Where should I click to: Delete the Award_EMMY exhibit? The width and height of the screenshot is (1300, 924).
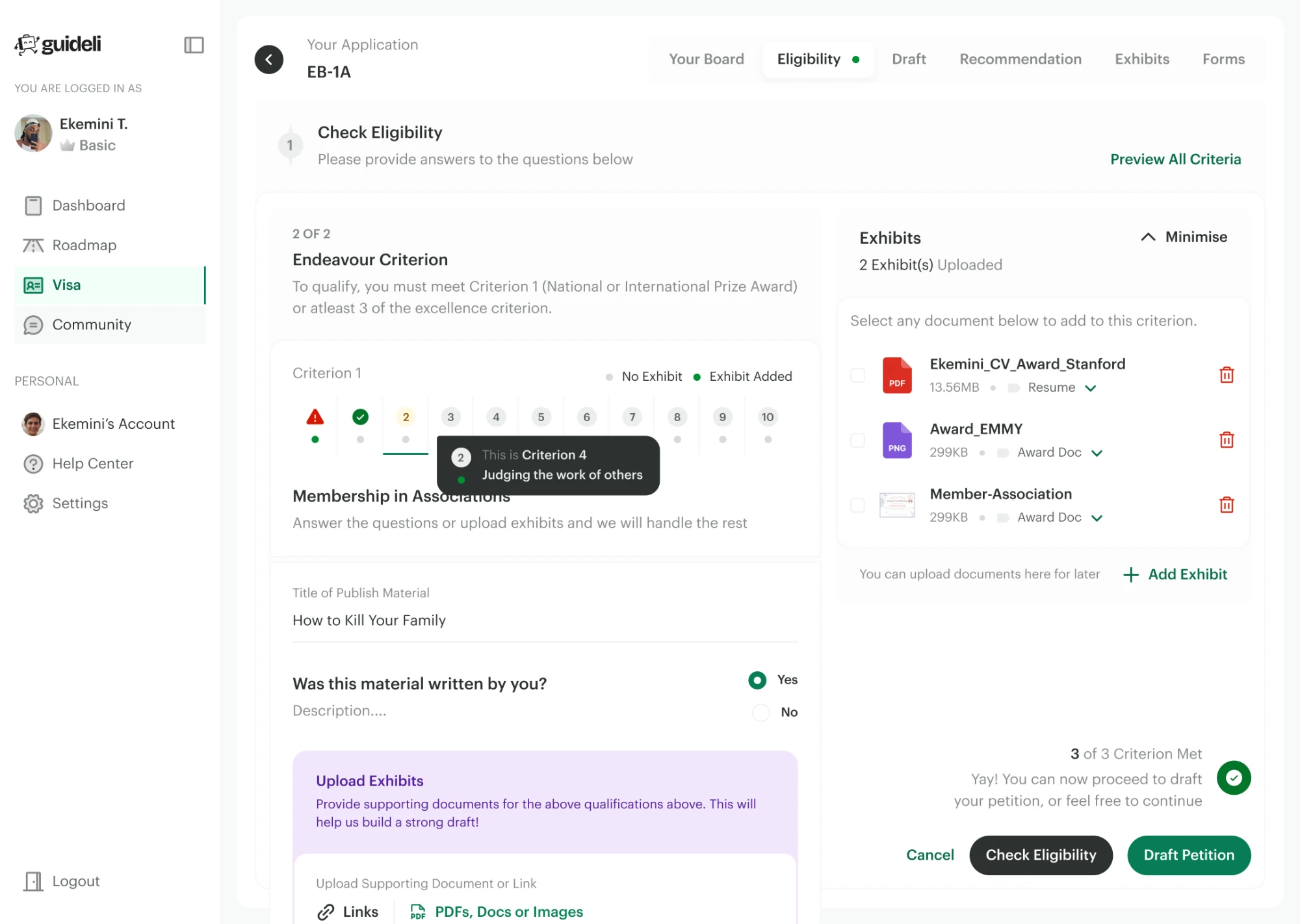pyautogui.click(x=1227, y=440)
